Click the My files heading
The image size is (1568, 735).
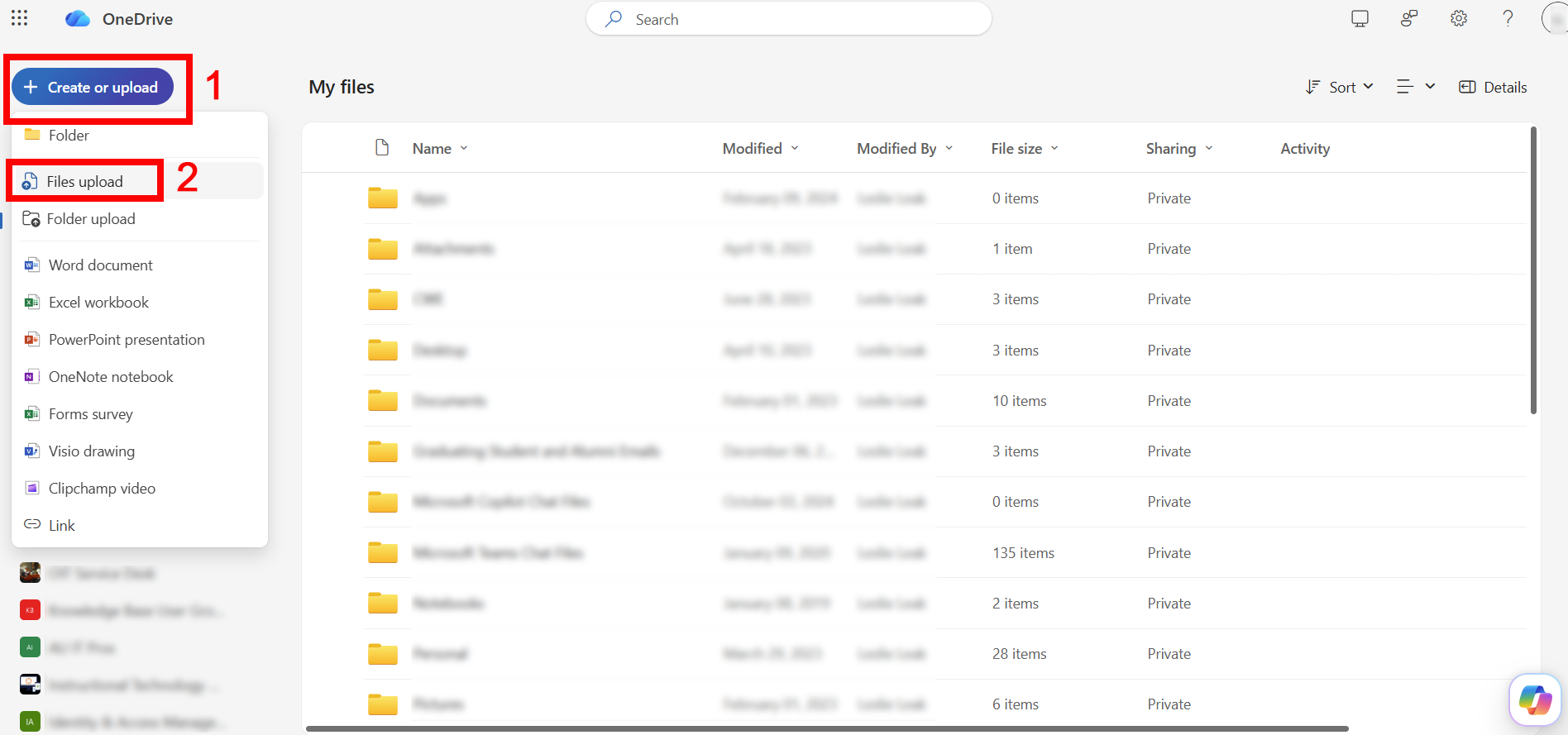342,87
